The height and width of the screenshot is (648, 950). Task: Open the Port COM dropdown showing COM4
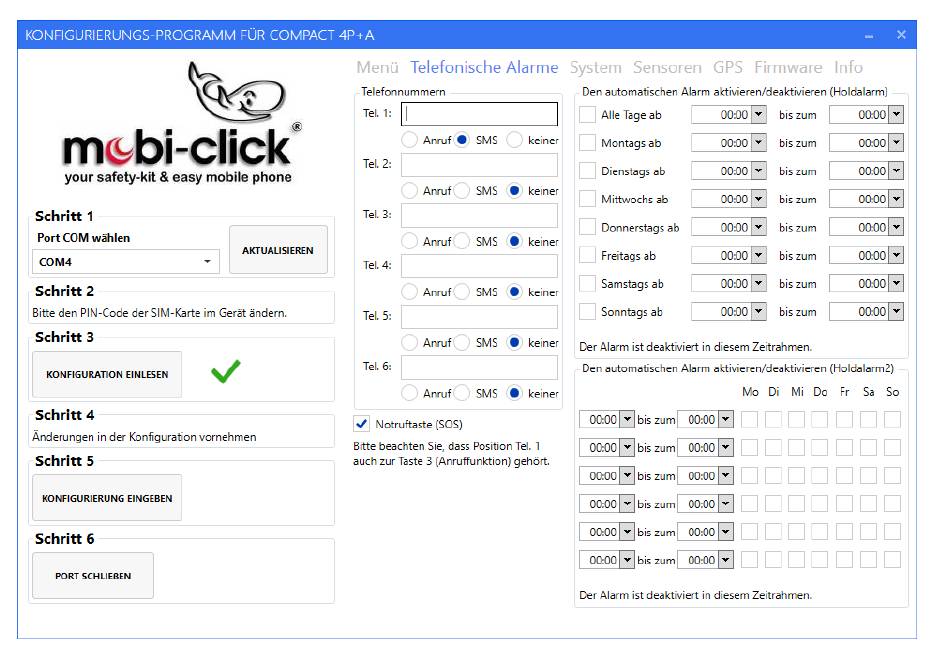pos(125,262)
